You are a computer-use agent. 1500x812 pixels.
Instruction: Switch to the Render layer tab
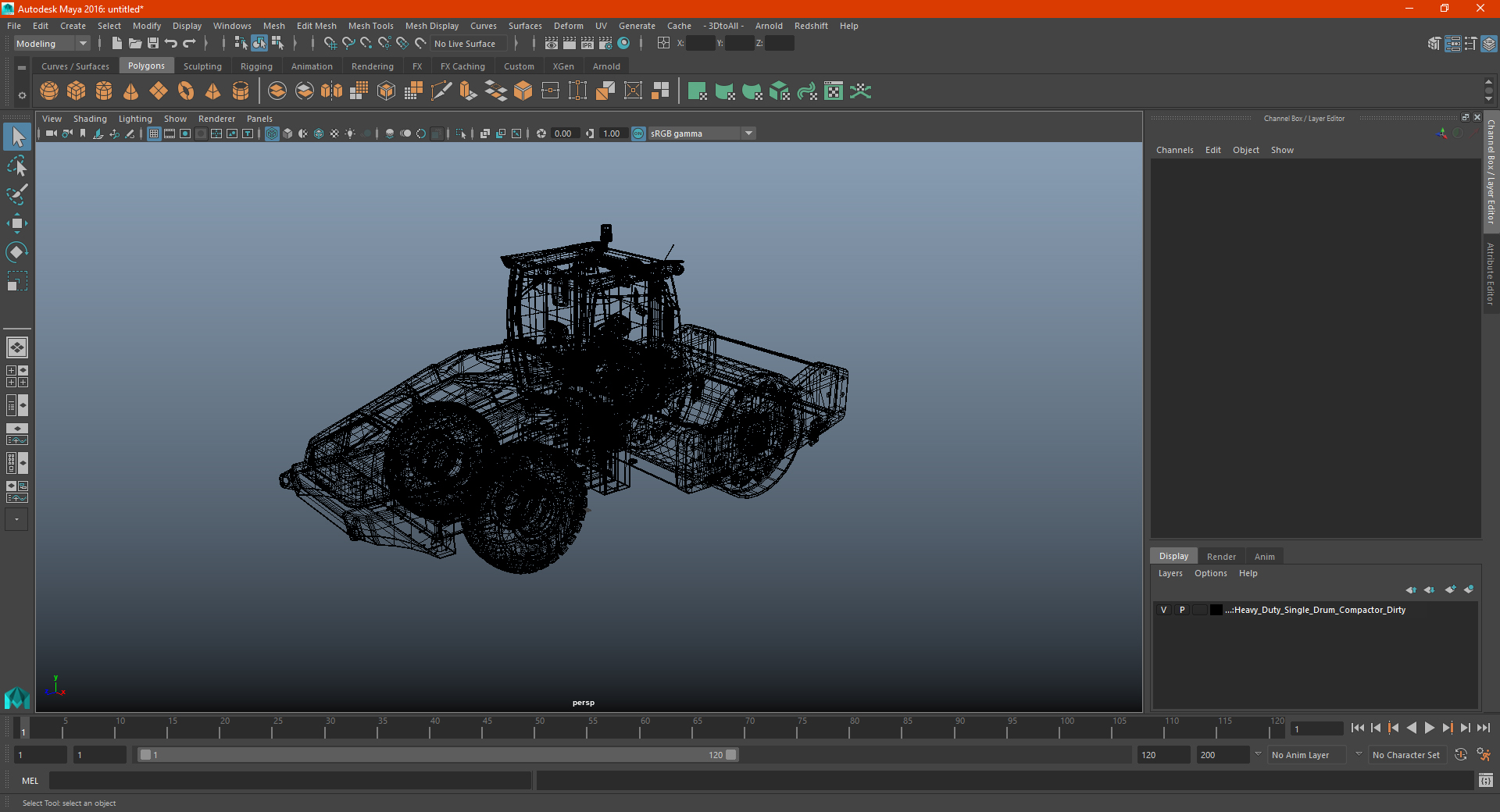pyautogui.click(x=1221, y=557)
